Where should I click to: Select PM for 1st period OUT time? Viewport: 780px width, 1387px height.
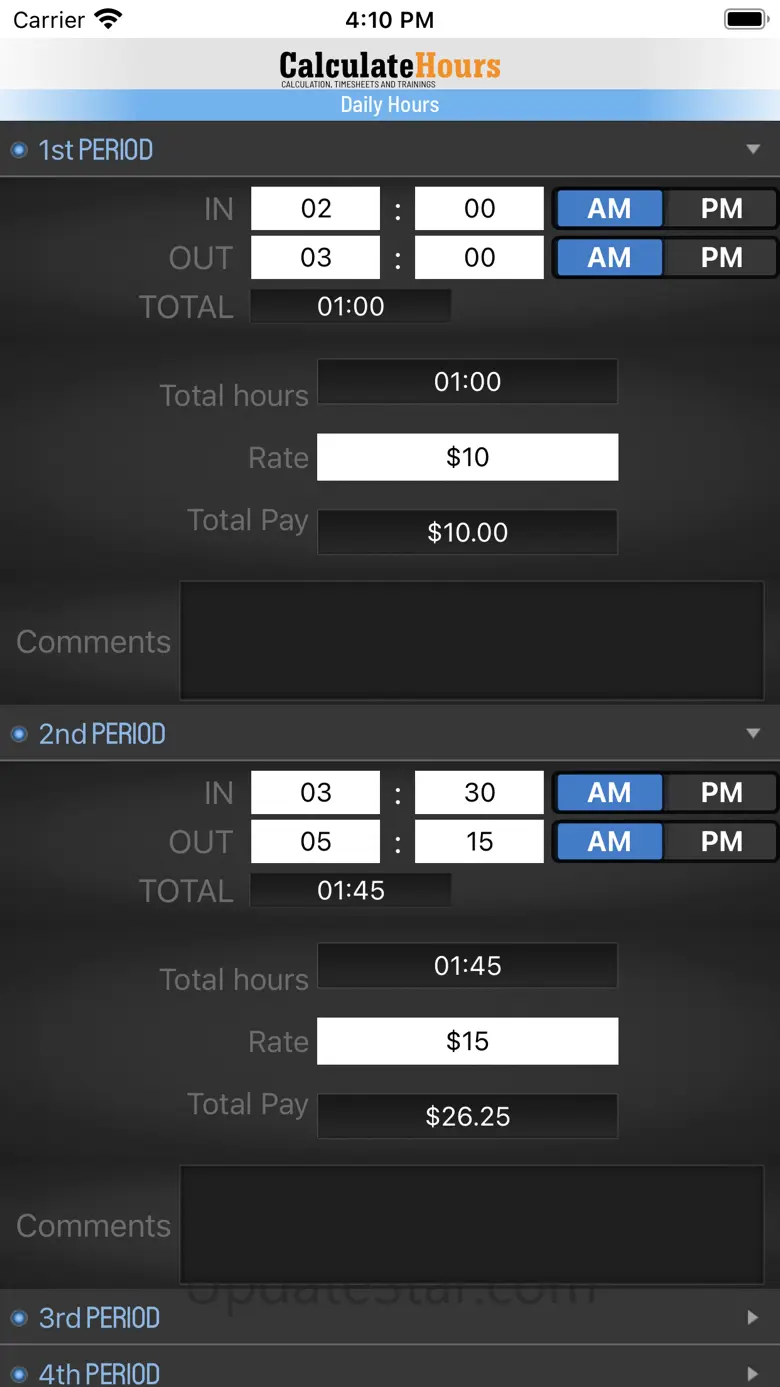(721, 258)
